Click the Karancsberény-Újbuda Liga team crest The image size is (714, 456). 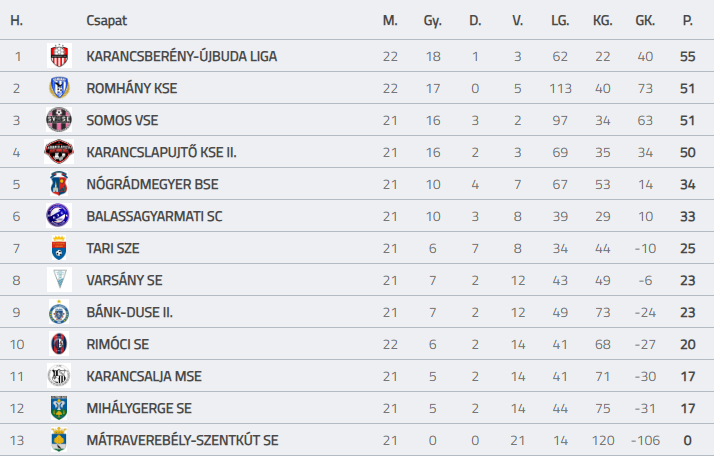coord(59,56)
